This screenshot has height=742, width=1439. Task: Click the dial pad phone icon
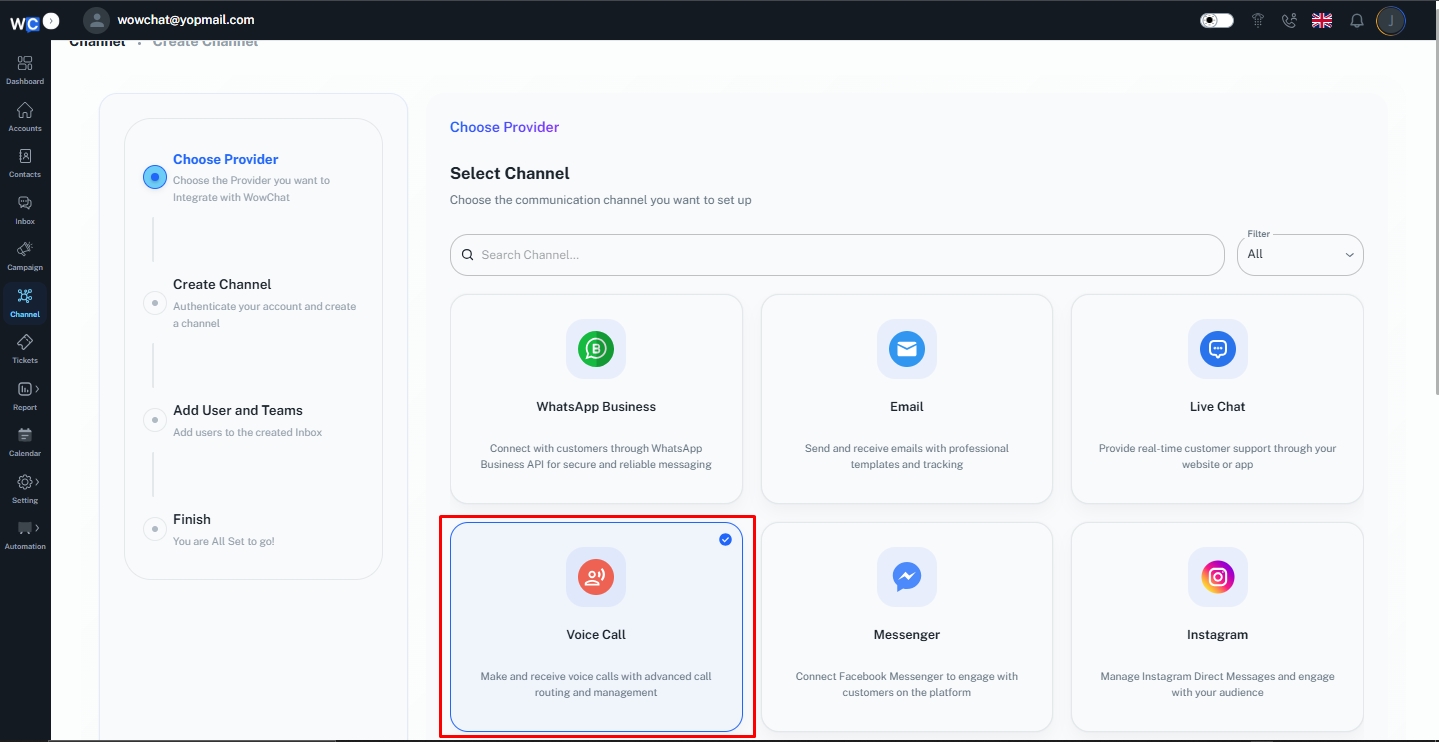pyautogui.click(x=1259, y=20)
